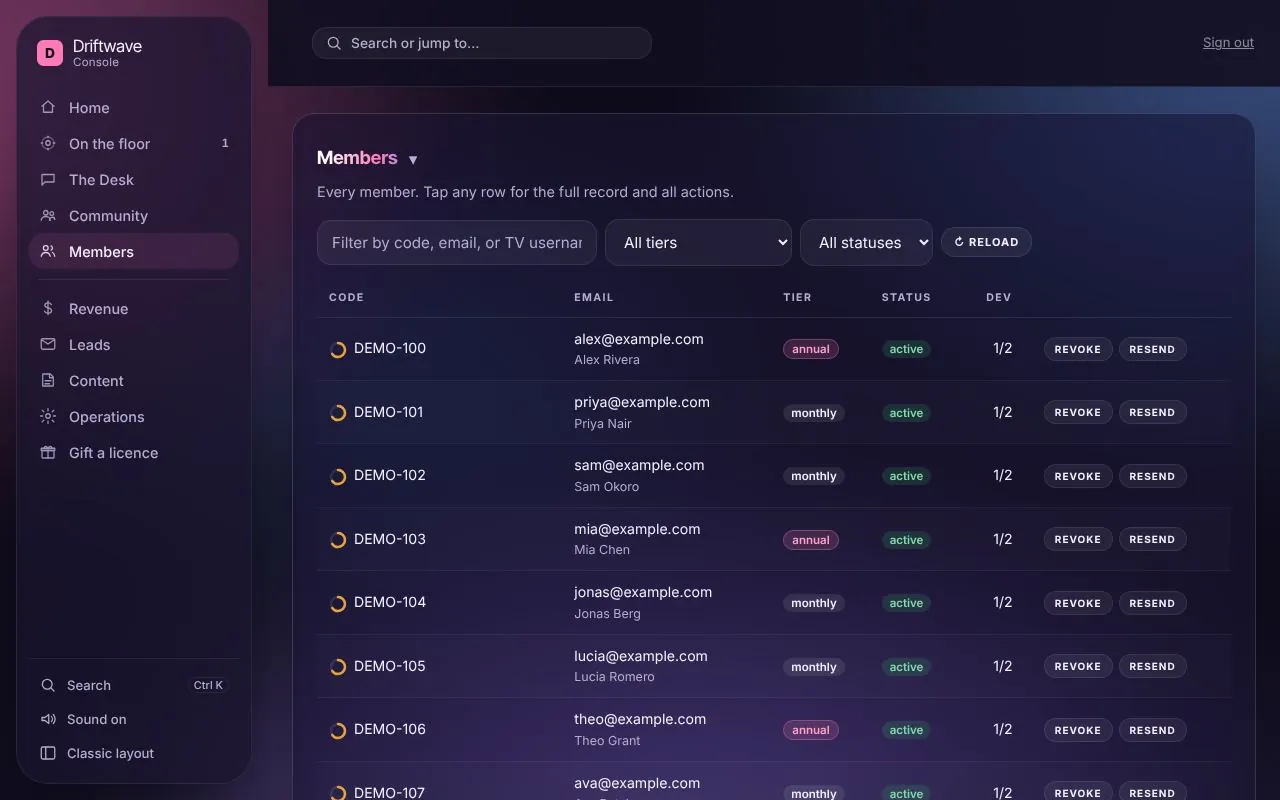Click the filter by code or email field
The width and height of the screenshot is (1280, 800).
click(457, 242)
